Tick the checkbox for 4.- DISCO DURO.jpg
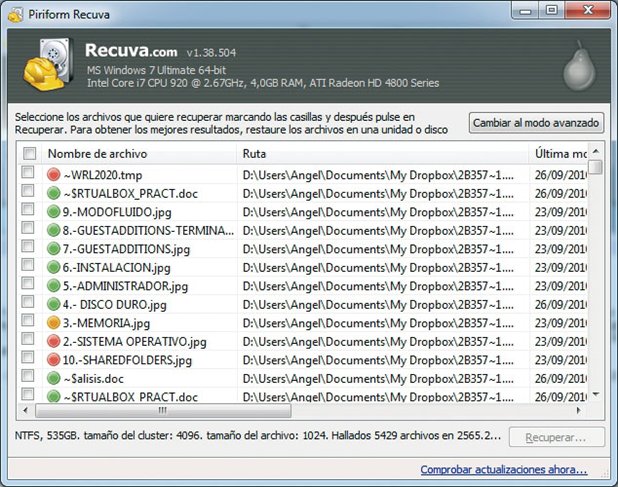Screen dimensions: 618x487 [28, 304]
